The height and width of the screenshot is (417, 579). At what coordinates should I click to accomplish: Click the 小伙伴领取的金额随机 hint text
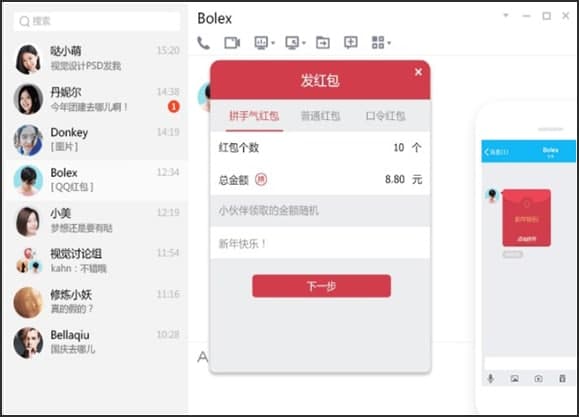click(268, 211)
